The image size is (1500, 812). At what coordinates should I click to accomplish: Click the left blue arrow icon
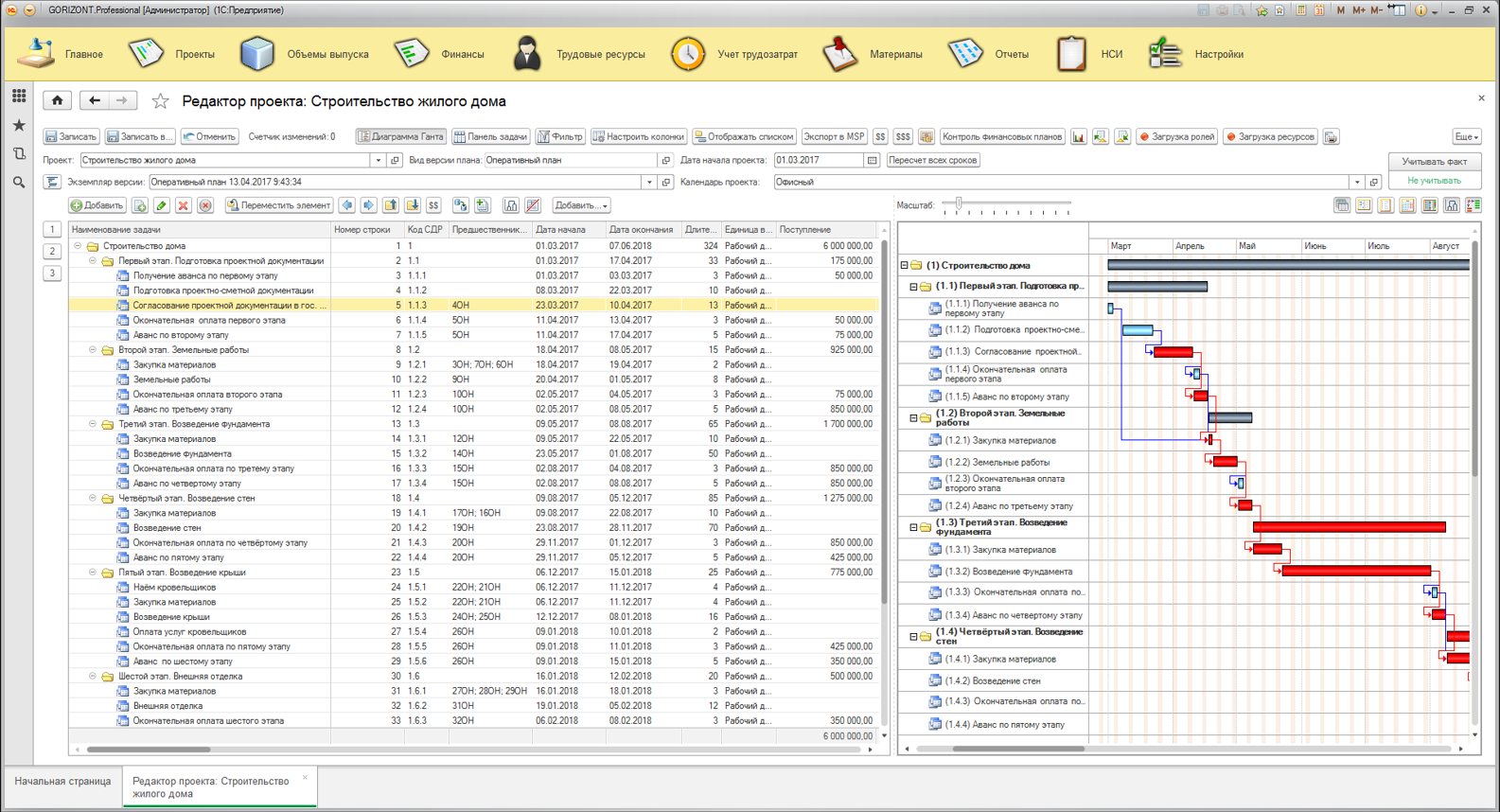(347, 205)
